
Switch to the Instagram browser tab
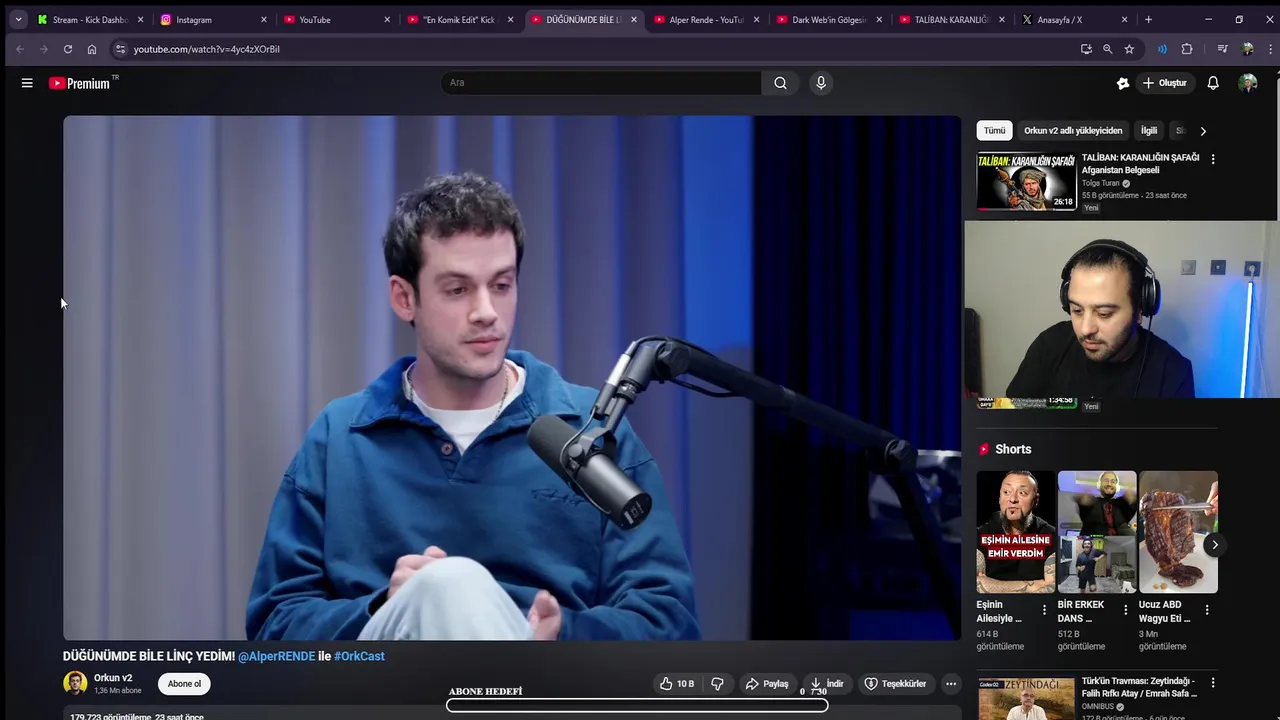[x=213, y=19]
